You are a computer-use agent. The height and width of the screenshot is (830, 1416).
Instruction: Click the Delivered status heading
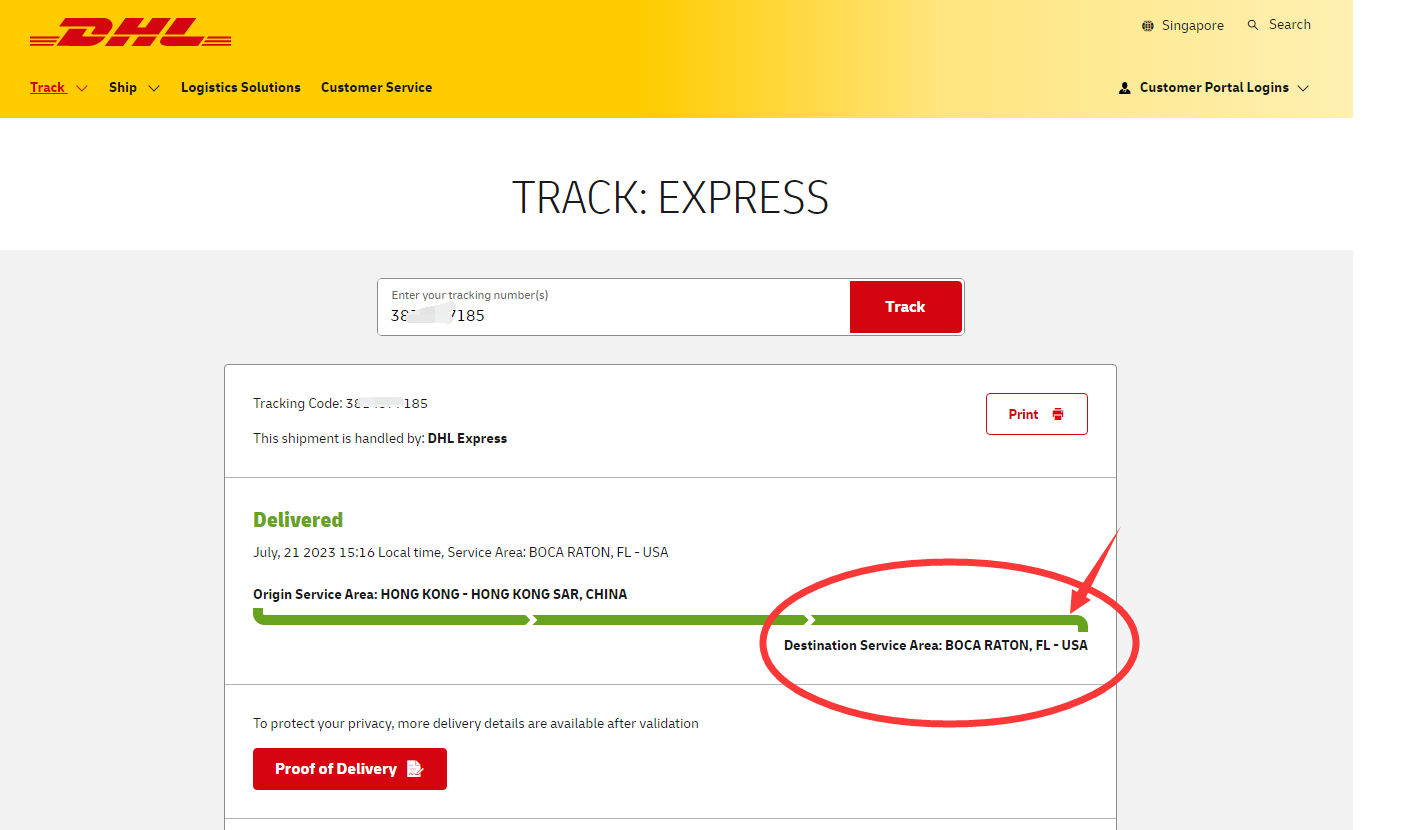(298, 519)
